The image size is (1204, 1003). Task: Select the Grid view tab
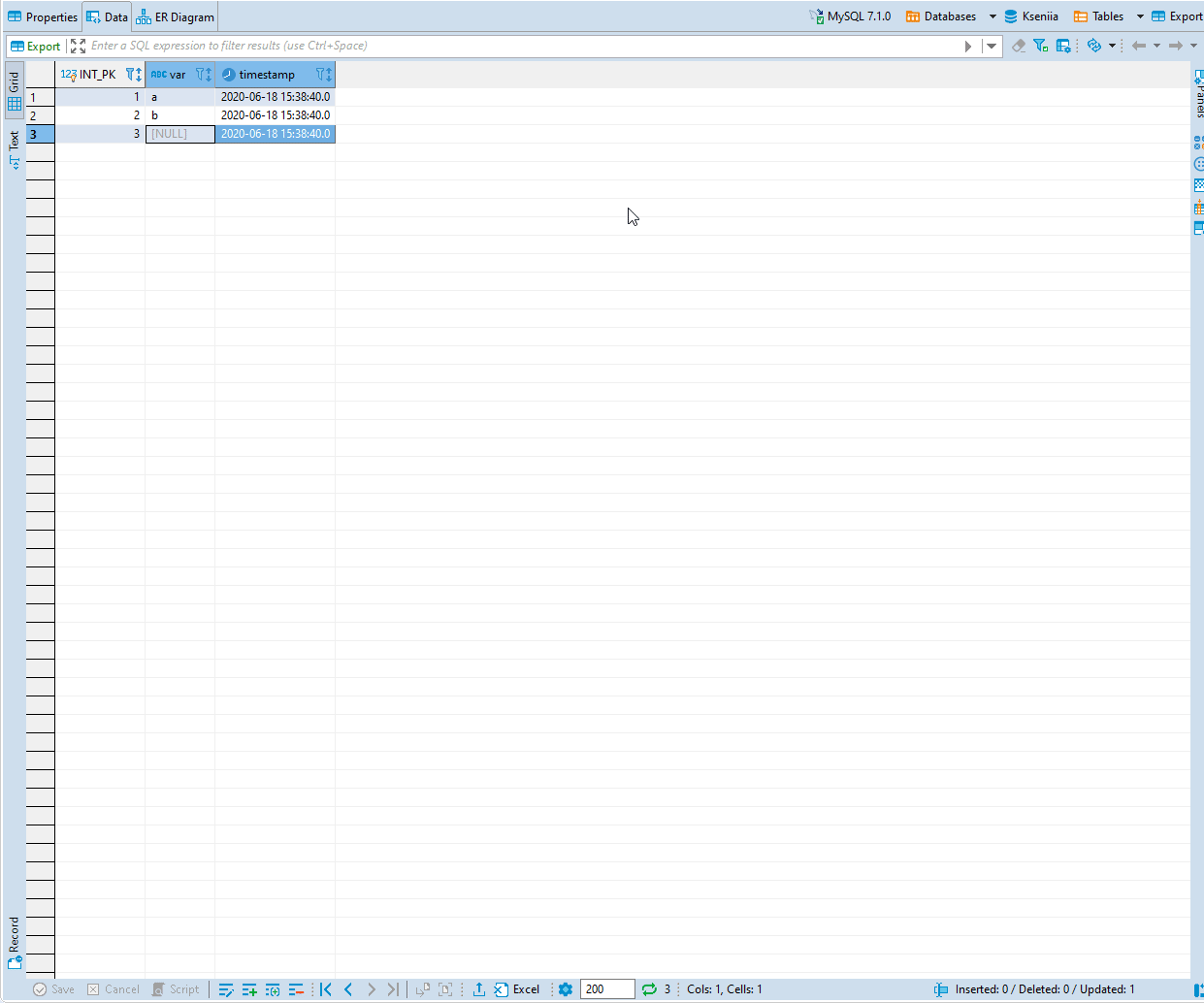click(x=14, y=92)
